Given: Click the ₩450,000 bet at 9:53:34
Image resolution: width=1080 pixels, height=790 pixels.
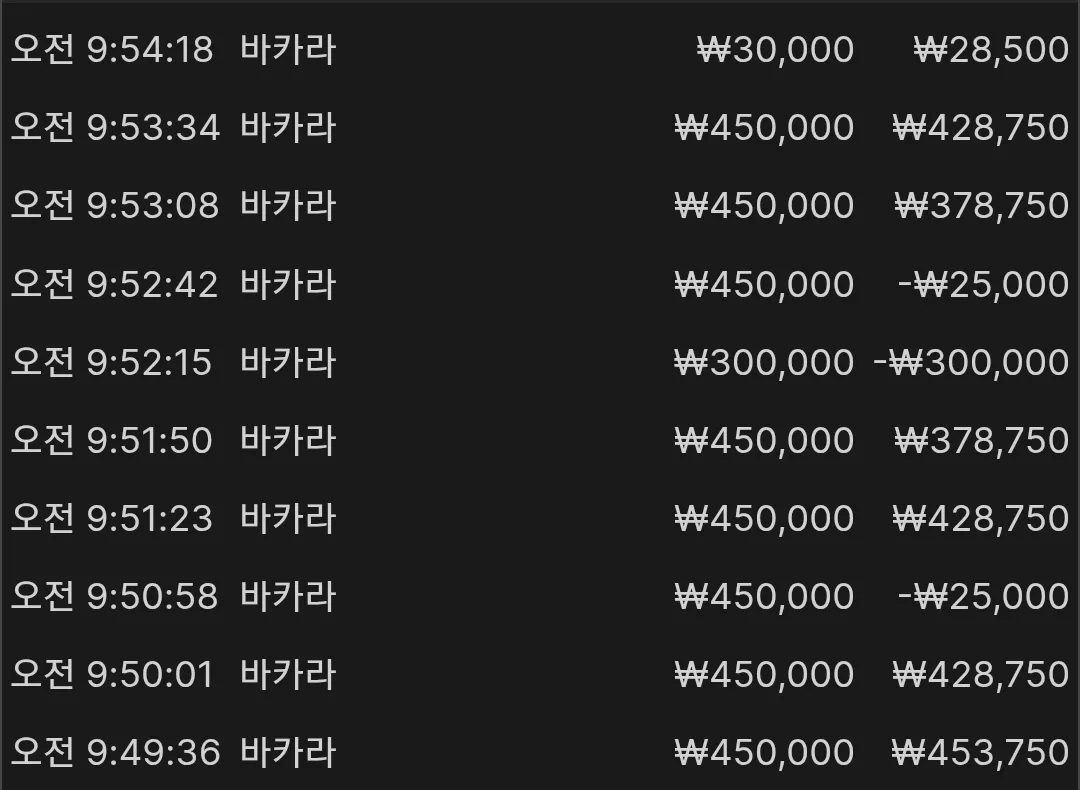Looking at the screenshot, I should (765, 127).
